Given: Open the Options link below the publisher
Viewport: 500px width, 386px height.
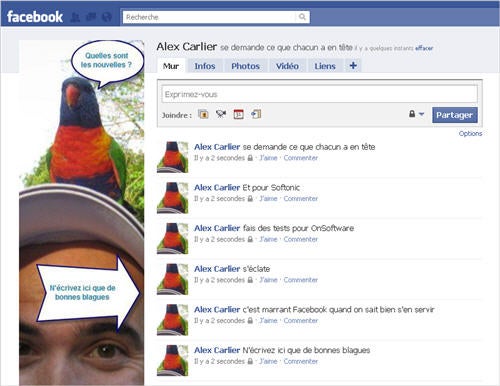Looking at the screenshot, I should [470, 134].
